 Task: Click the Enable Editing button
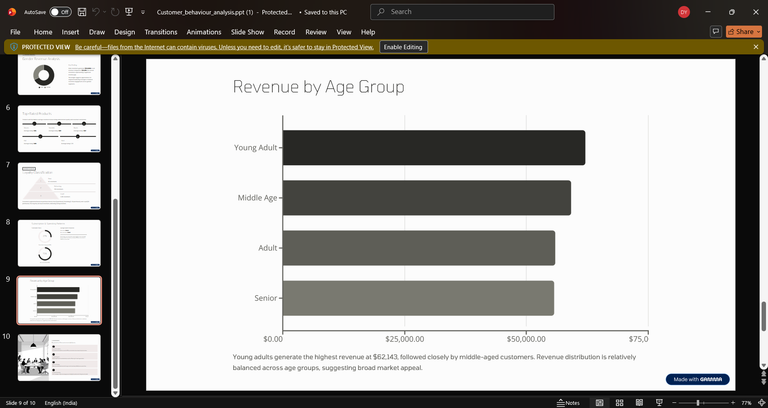[x=403, y=47]
